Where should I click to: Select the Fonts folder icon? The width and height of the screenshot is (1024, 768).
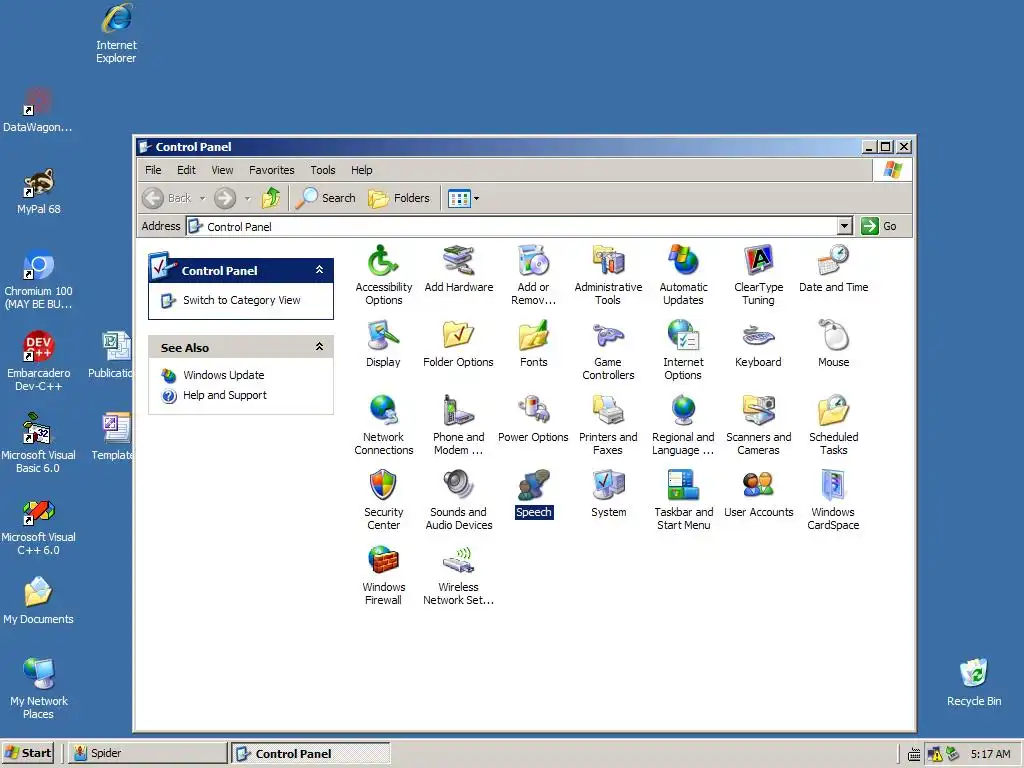(x=534, y=335)
